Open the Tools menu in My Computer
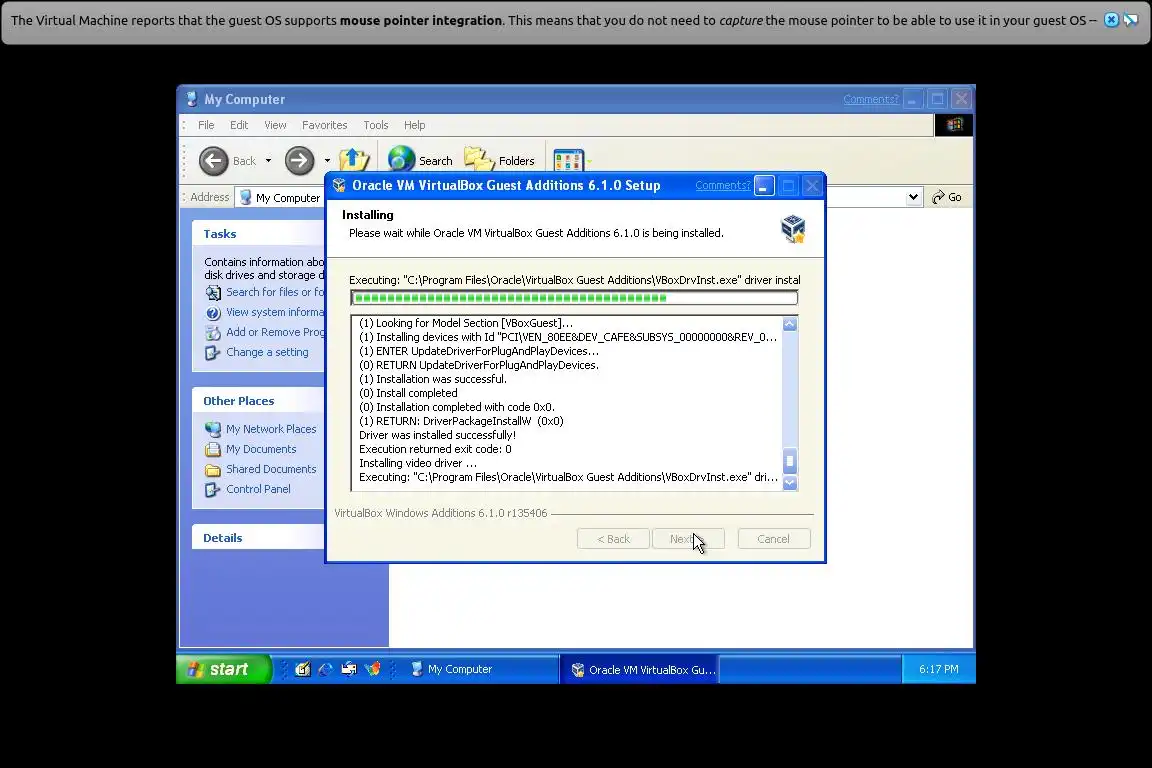Image resolution: width=1152 pixels, height=768 pixels. pyautogui.click(x=375, y=125)
